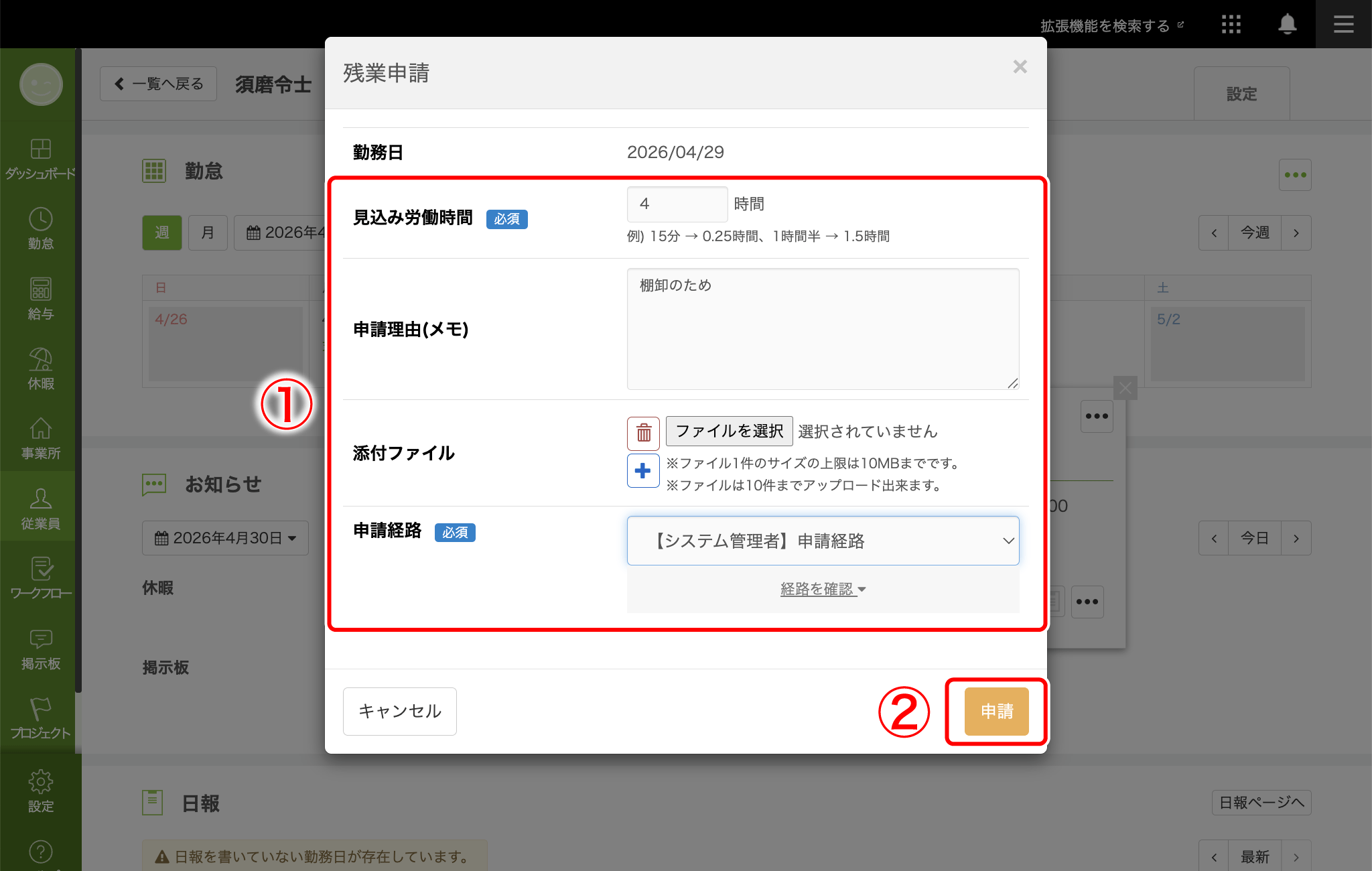Viewport: 1372px width, 871px height.
Task: Select the 4/26 calendar cell
Action: (226, 344)
